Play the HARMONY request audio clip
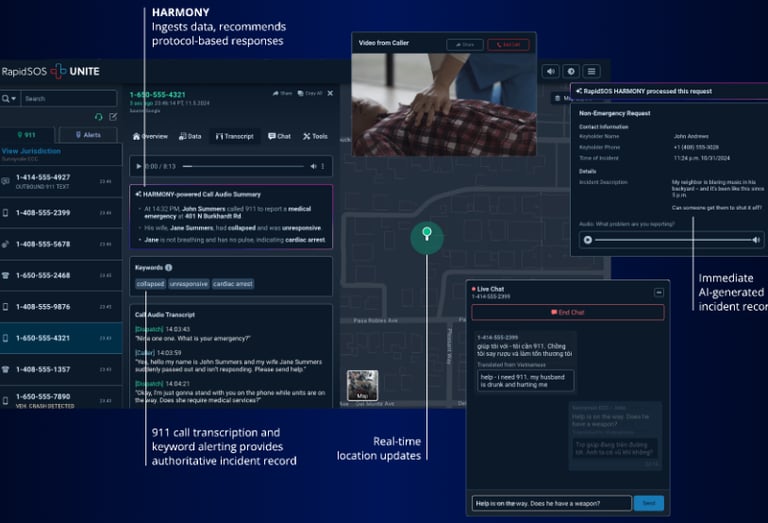Viewport: 768px width, 523px height. (x=588, y=239)
